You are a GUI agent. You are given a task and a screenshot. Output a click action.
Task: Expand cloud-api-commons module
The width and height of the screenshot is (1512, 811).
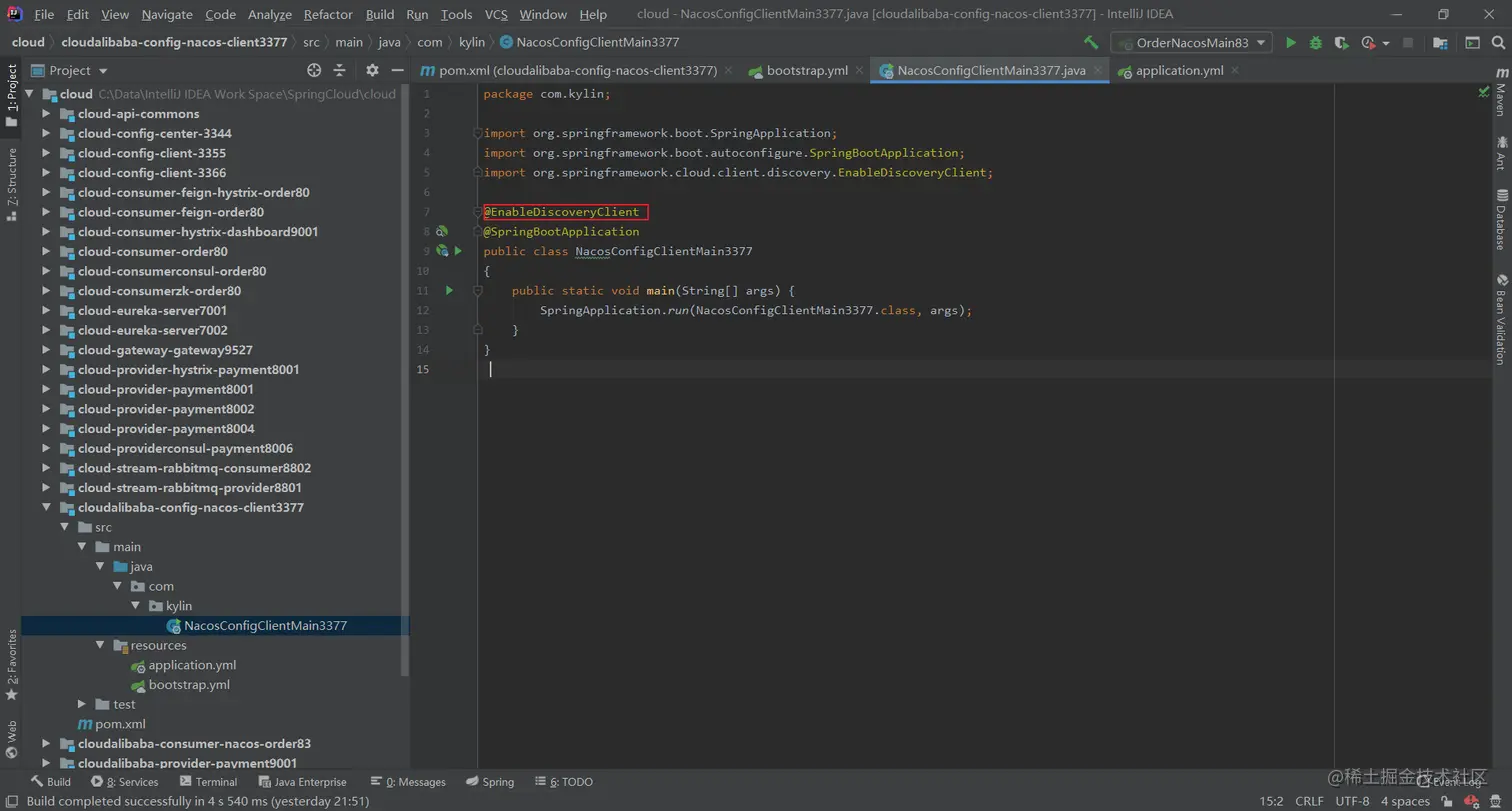pyautogui.click(x=46, y=114)
